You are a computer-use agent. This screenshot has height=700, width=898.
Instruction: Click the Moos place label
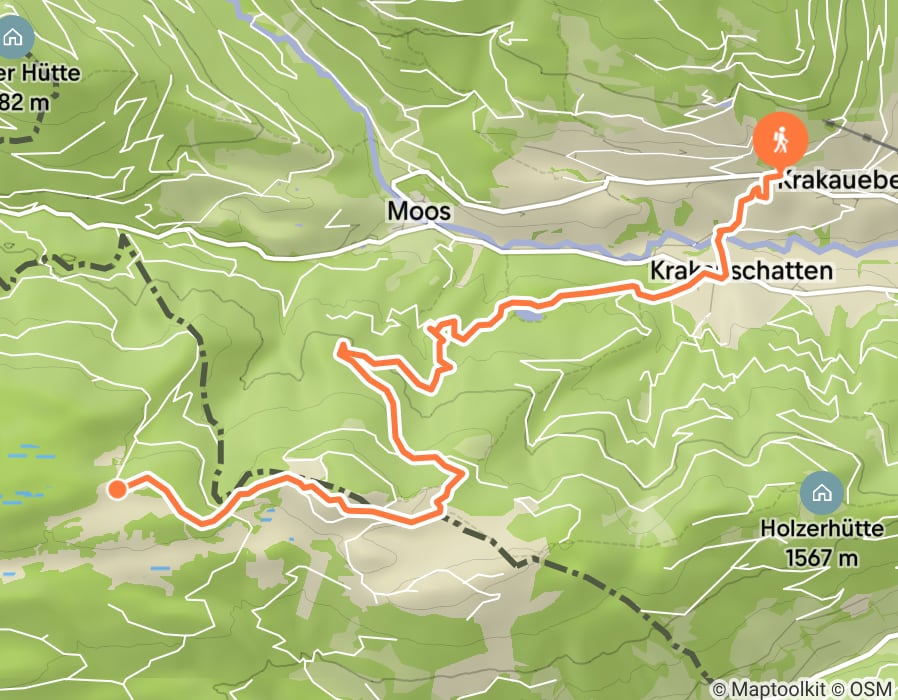[419, 211]
